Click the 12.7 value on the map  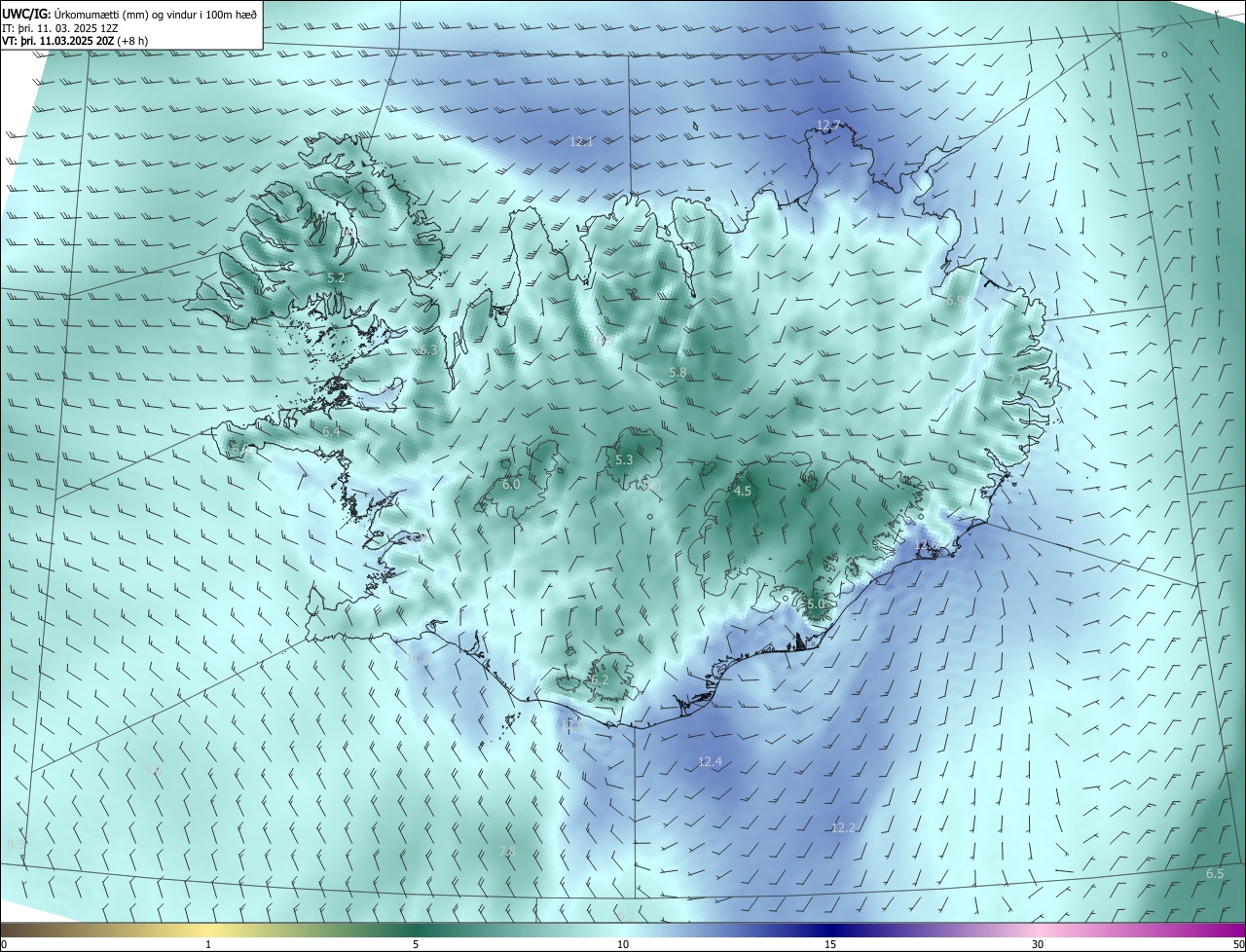[827, 126]
